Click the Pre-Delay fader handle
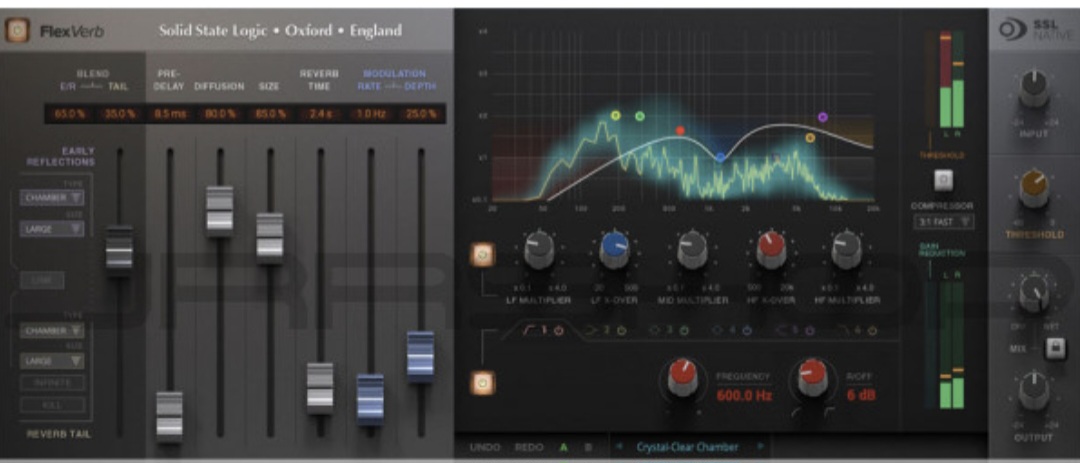 169,415
